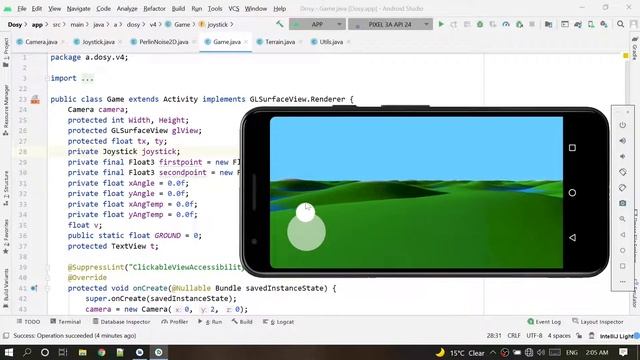Toggle the Favorites side panel
This screenshot has height=360, width=640.
pos(6,237)
